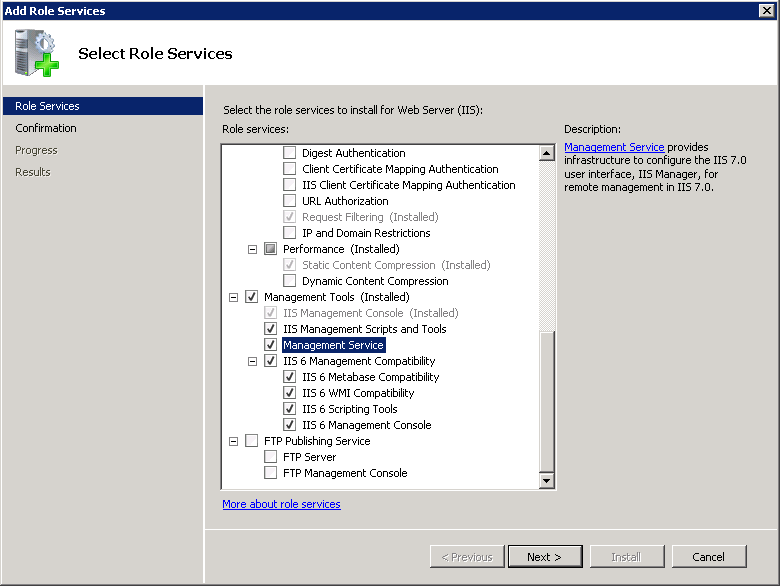This screenshot has height=586, width=780.
Task: Check the URL Authorization option
Action: coord(290,201)
